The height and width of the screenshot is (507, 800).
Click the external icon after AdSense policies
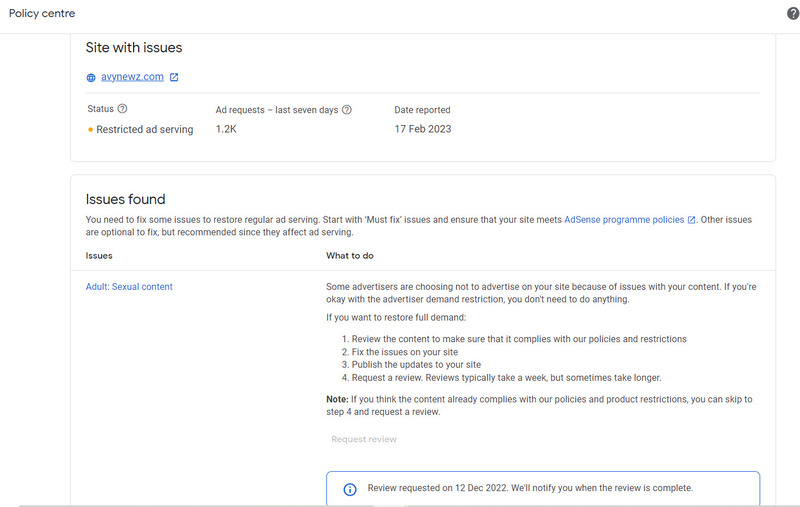691,220
